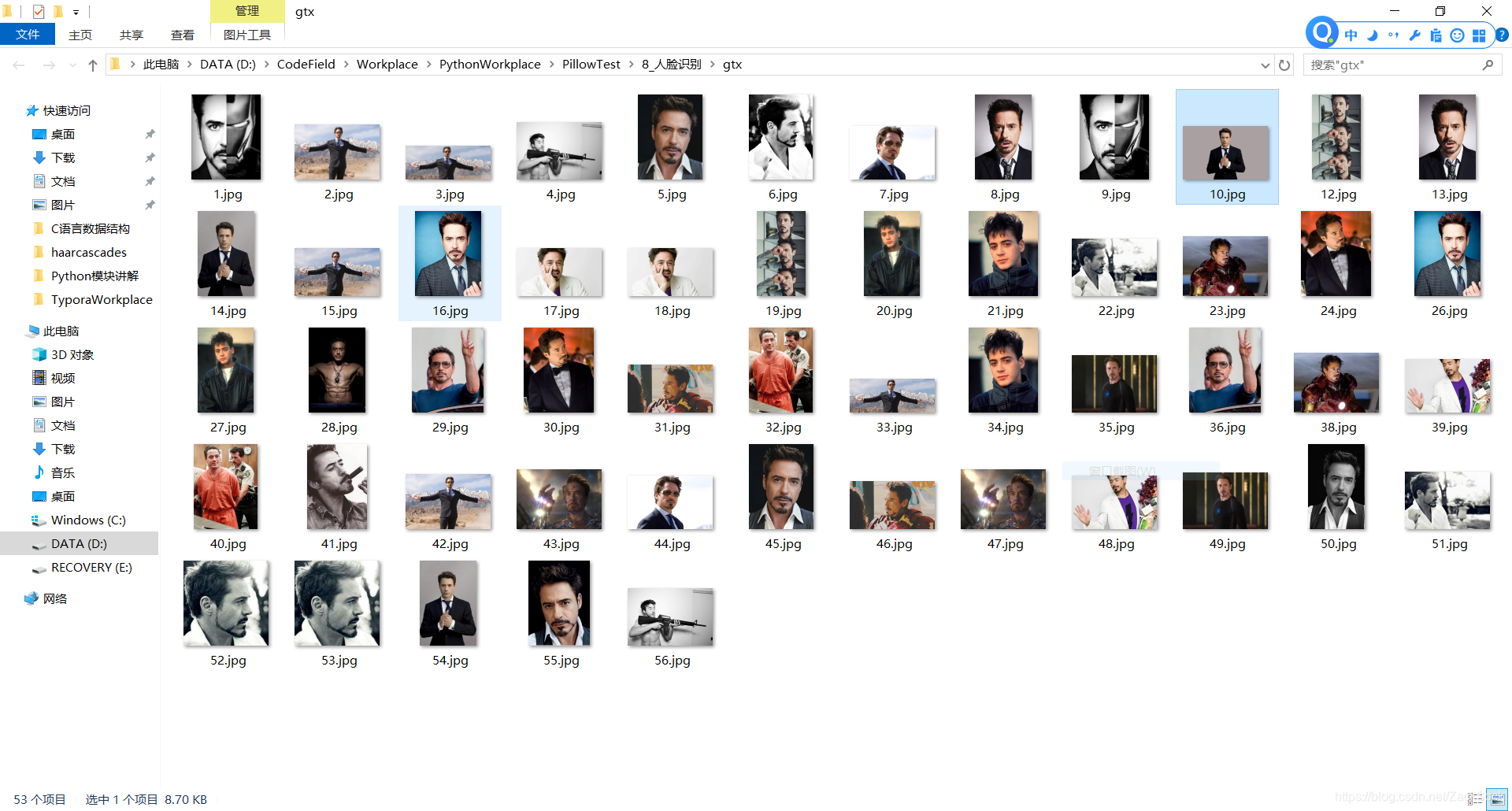Viewport: 1512px width, 811px height.
Task: Click the IME wrench settings icon
Action: (x=1415, y=35)
